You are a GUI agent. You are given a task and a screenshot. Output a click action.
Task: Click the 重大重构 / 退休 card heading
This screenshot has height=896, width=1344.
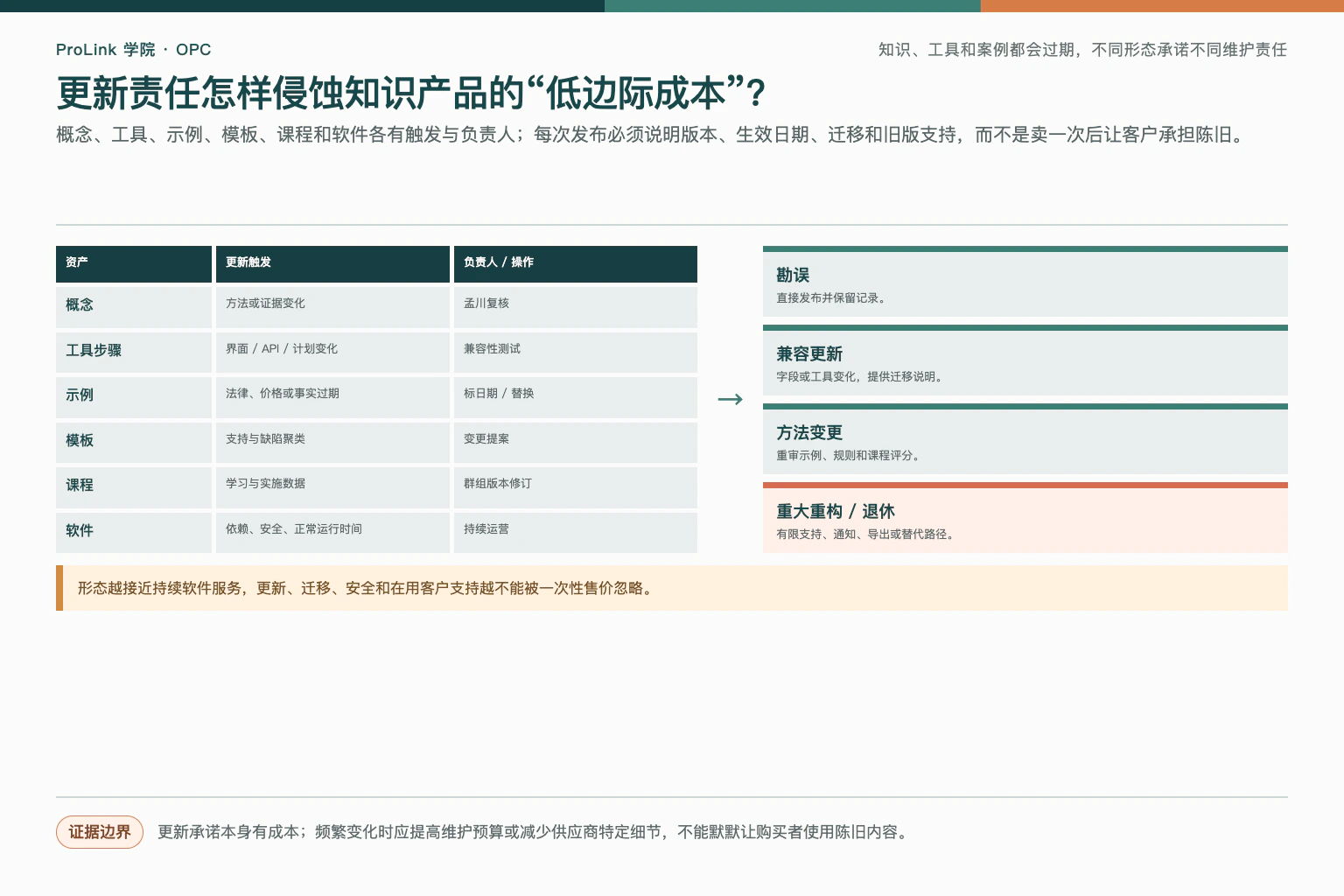[836, 512]
